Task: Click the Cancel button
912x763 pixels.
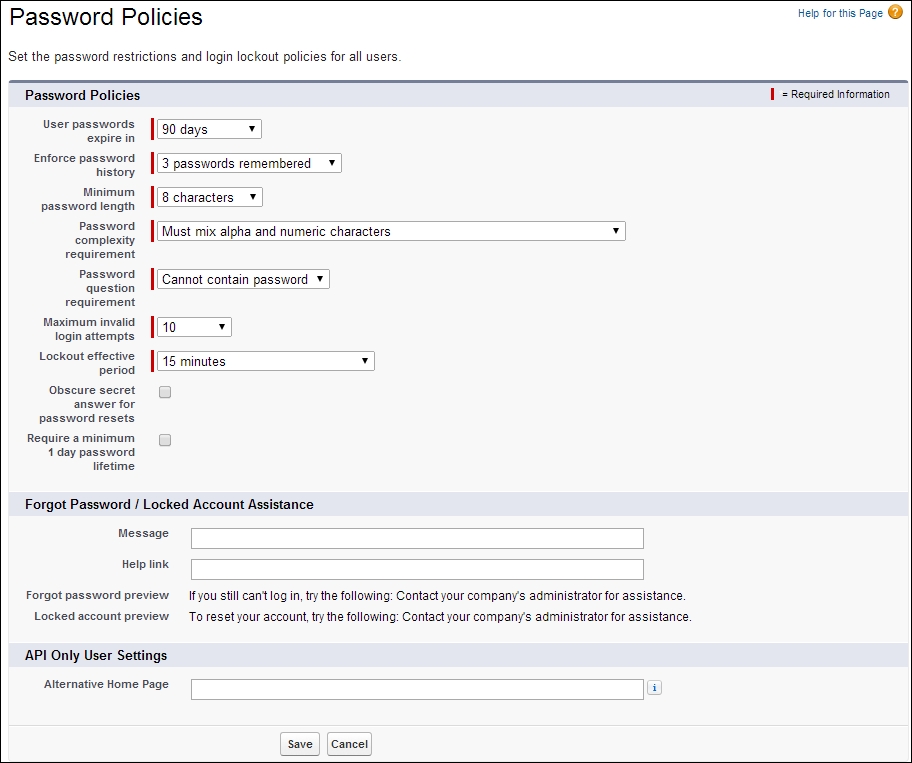Action: click(349, 744)
